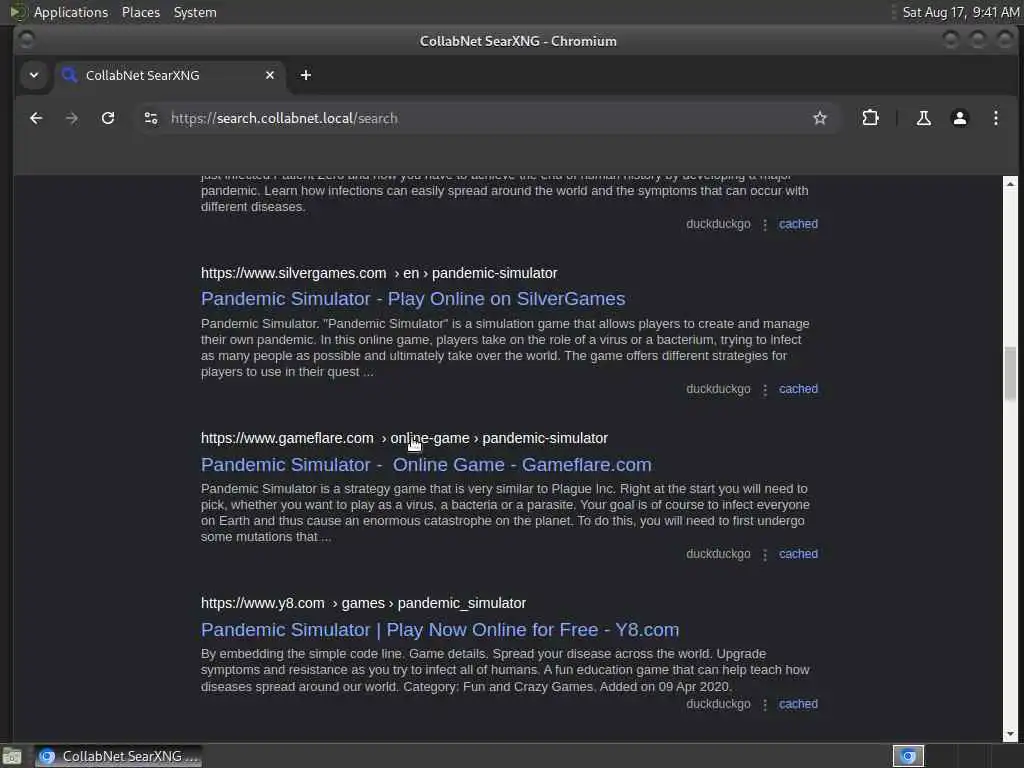This screenshot has height=768, width=1024.
Task: Click the gameflare.com URL text
Action: pos(404,438)
